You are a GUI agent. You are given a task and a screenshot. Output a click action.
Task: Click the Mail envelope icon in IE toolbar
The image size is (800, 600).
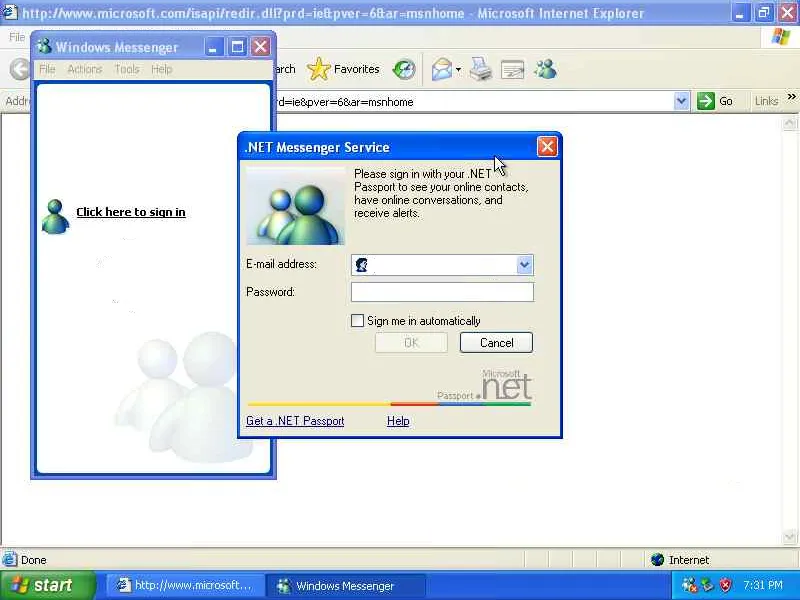pos(442,69)
